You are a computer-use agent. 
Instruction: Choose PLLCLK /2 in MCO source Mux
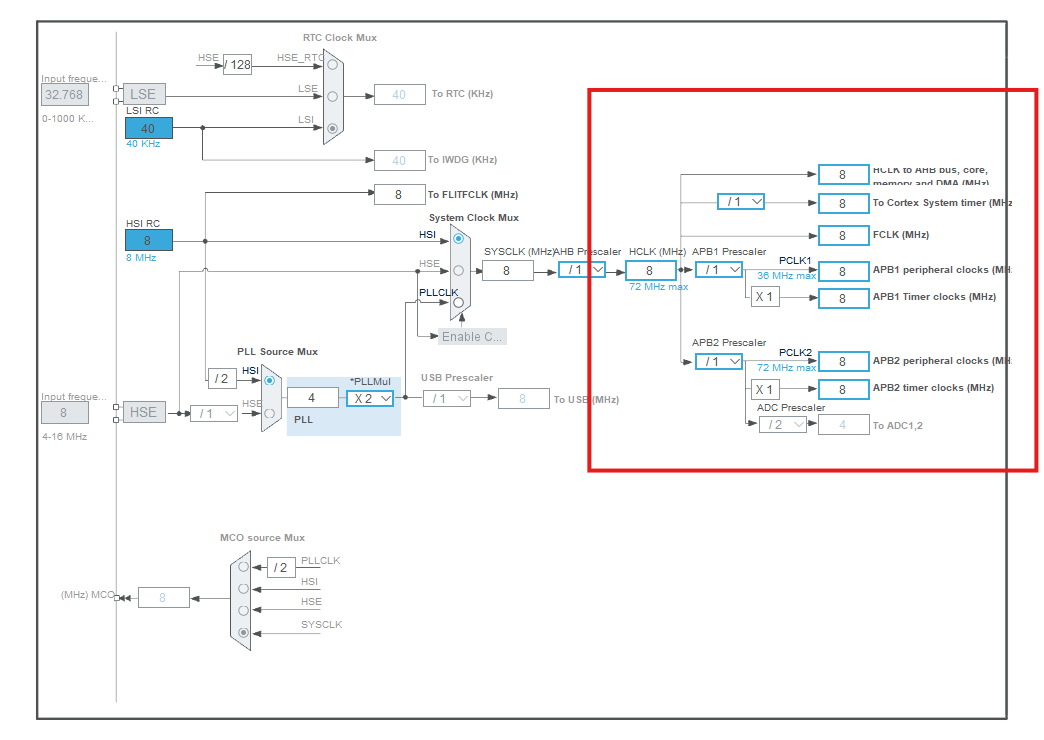click(x=243, y=566)
